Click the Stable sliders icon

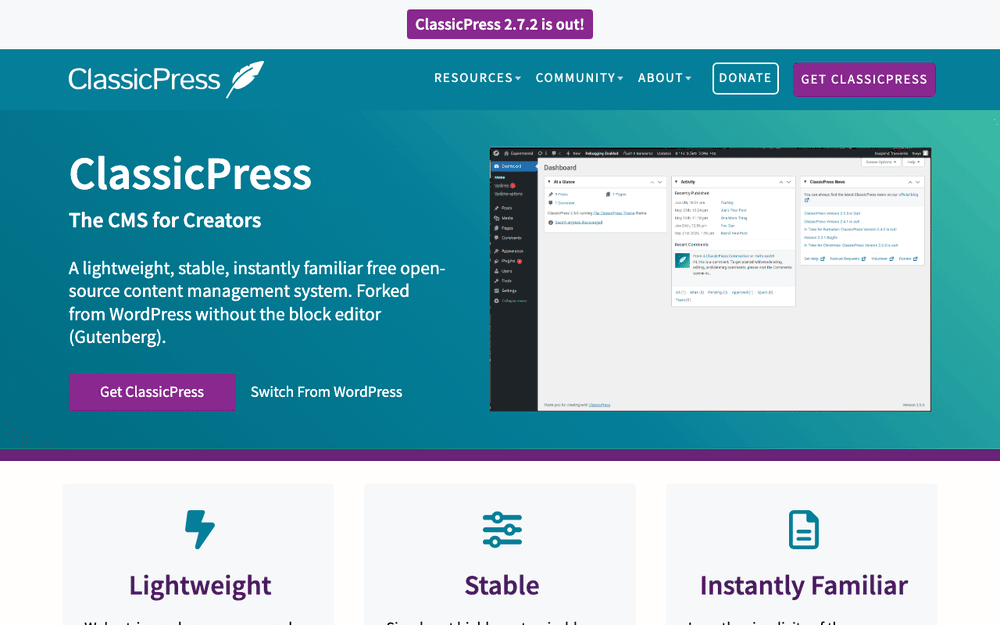pyautogui.click(x=502, y=529)
